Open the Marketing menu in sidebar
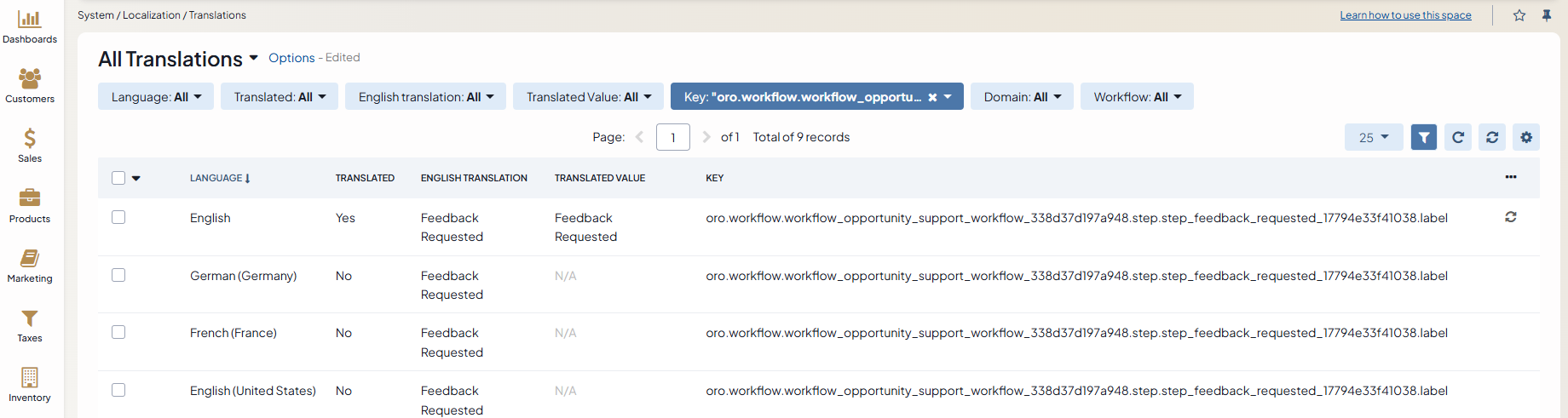Image resolution: width=1568 pixels, height=418 pixels. (30, 265)
